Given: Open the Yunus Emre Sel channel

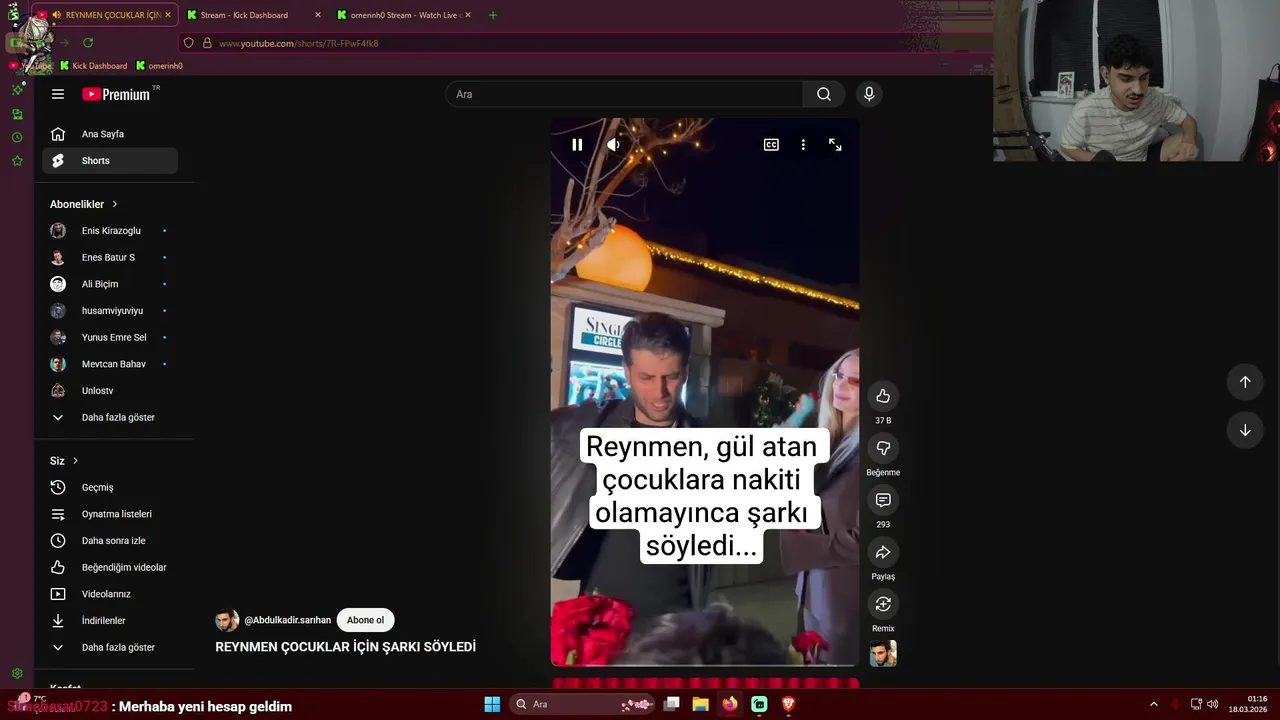Looking at the screenshot, I should (110, 338).
